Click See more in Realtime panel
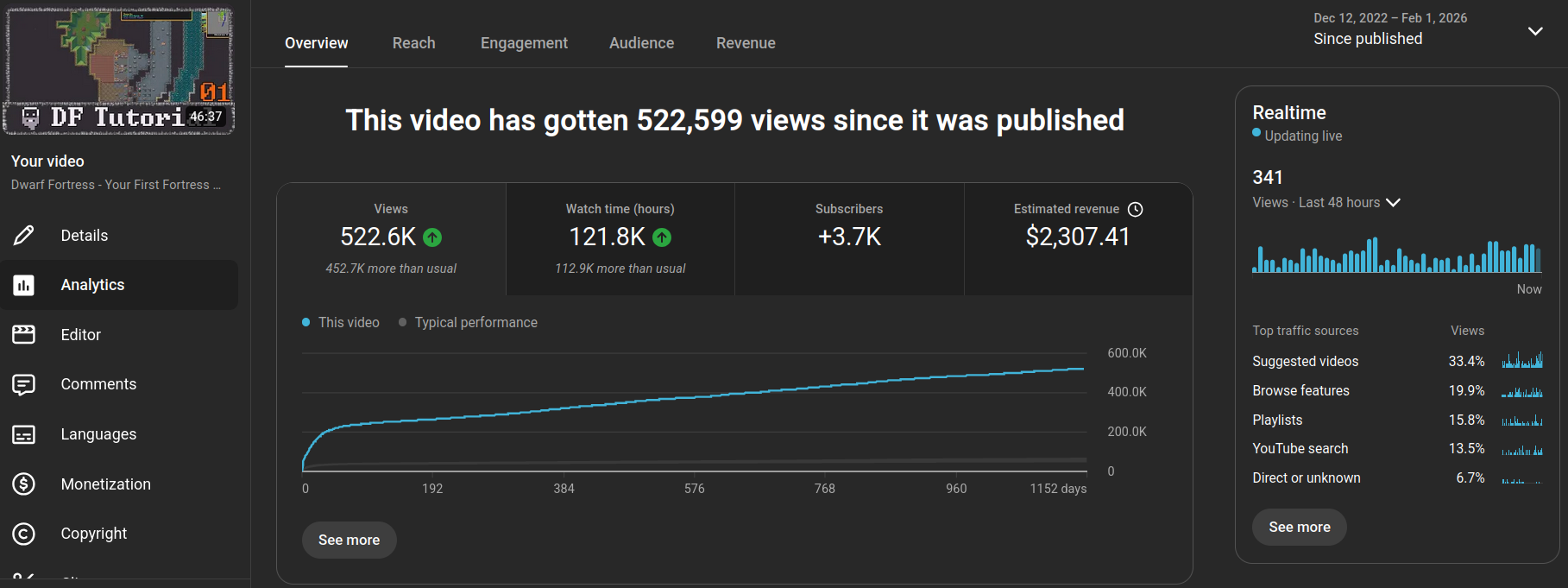This screenshot has height=588, width=1568. point(1299,527)
